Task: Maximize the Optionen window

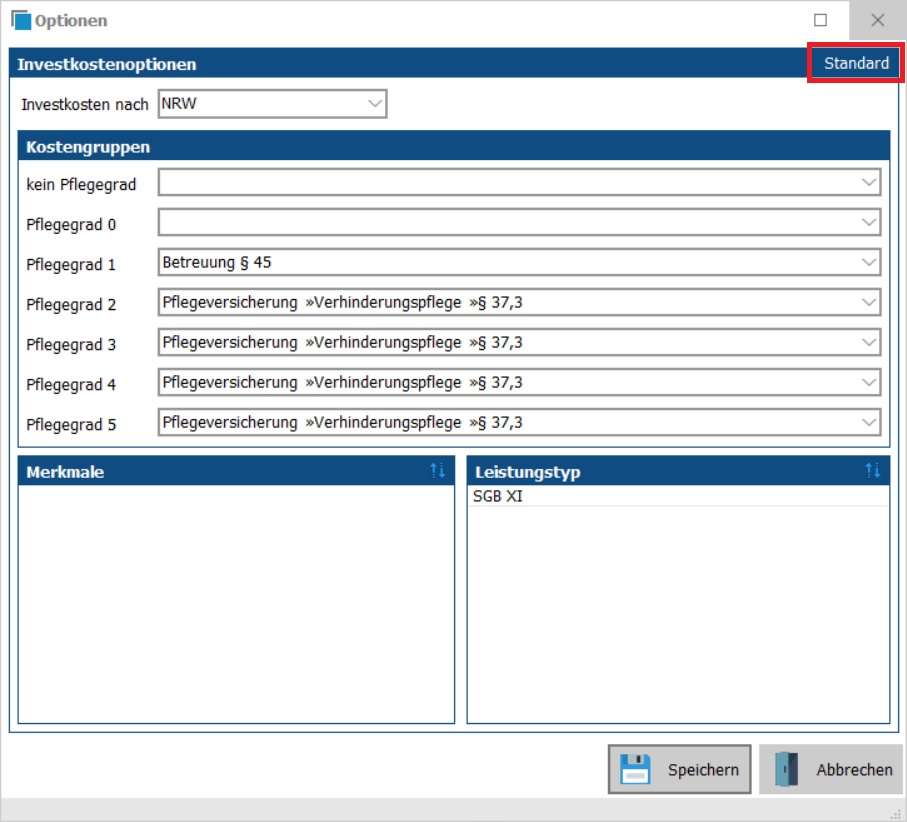Action: click(x=821, y=20)
